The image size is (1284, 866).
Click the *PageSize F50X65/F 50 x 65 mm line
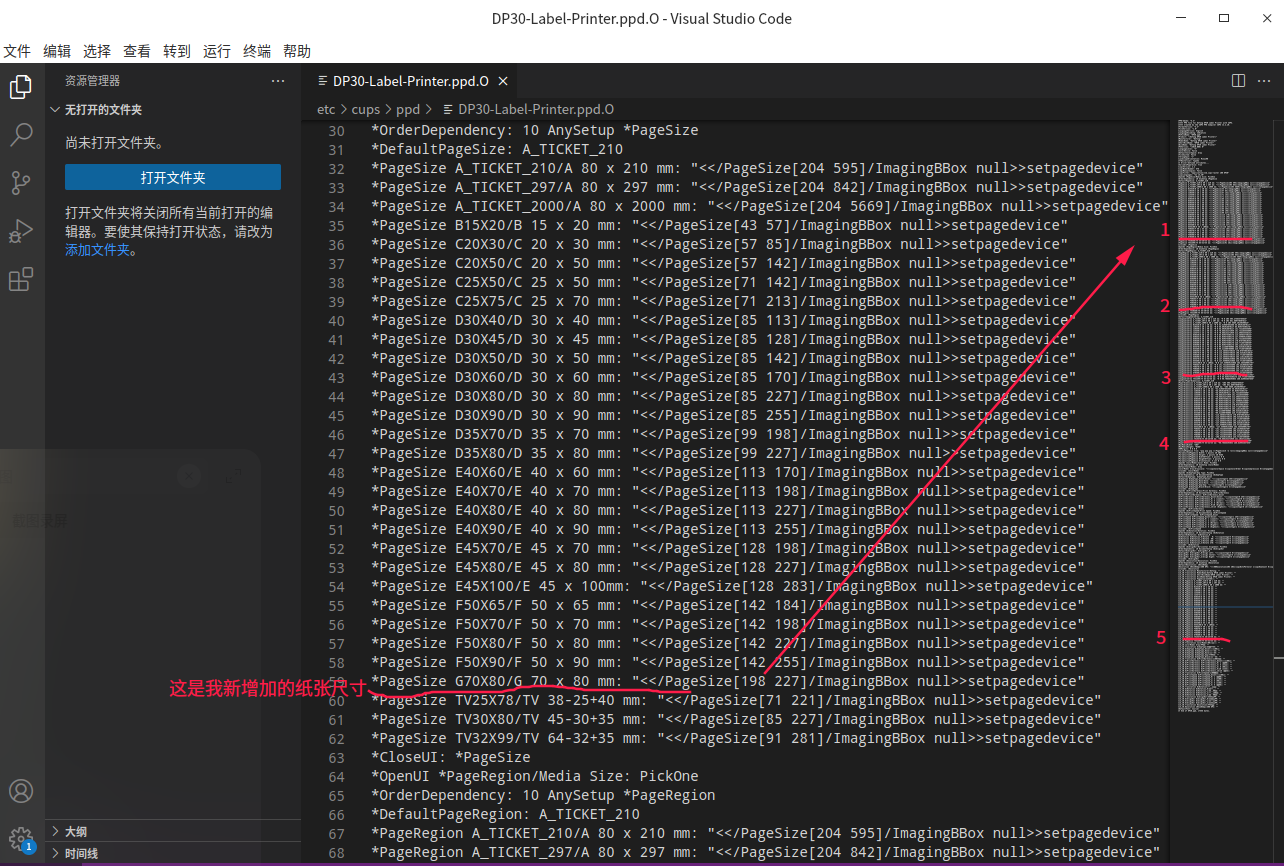[x=727, y=605]
